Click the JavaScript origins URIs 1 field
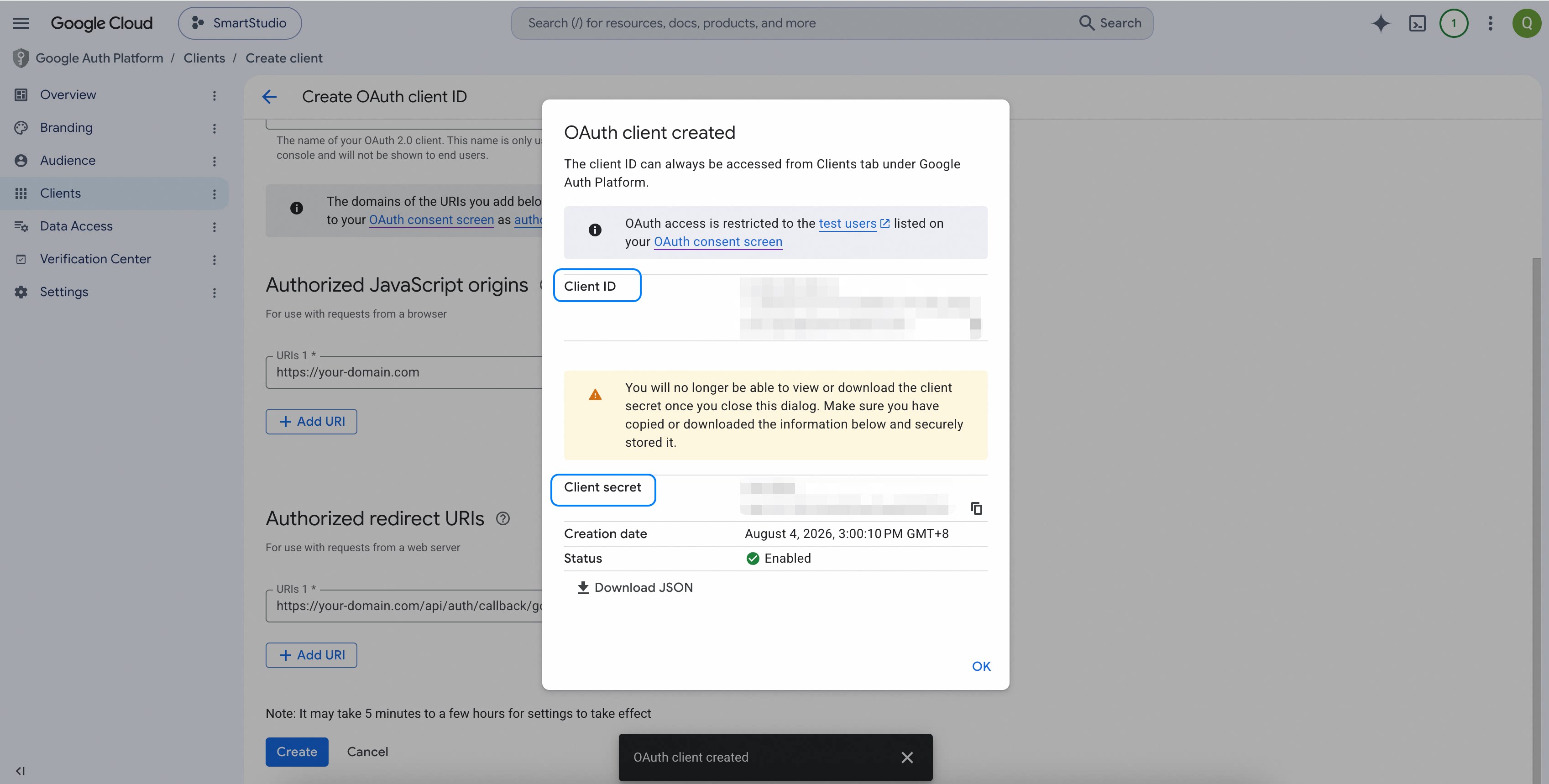Image resolution: width=1549 pixels, height=784 pixels. coord(404,372)
